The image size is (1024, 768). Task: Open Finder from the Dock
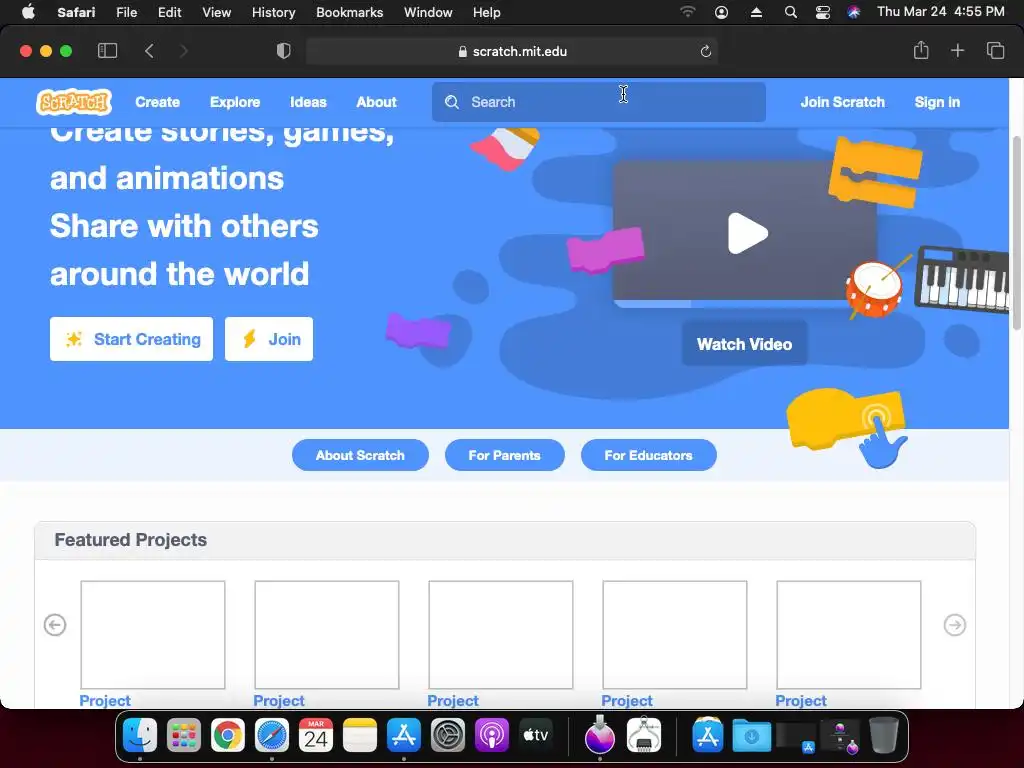tap(140, 735)
